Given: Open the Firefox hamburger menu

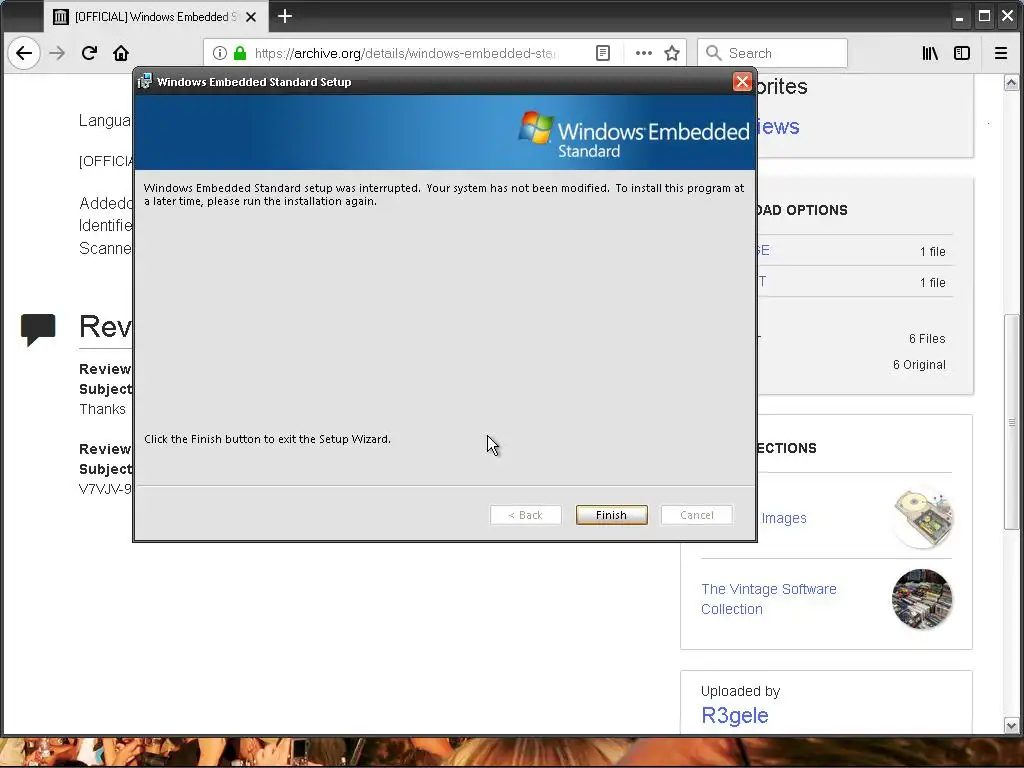Looking at the screenshot, I should (x=1000, y=53).
